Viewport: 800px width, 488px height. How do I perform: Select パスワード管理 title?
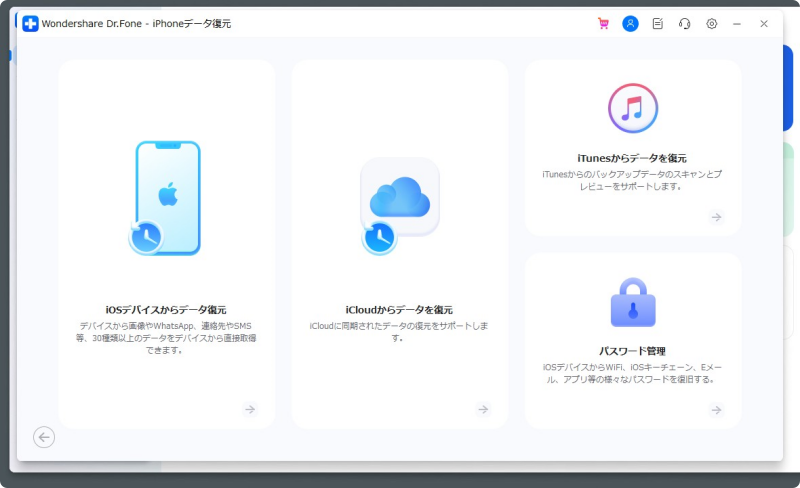[632, 351]
